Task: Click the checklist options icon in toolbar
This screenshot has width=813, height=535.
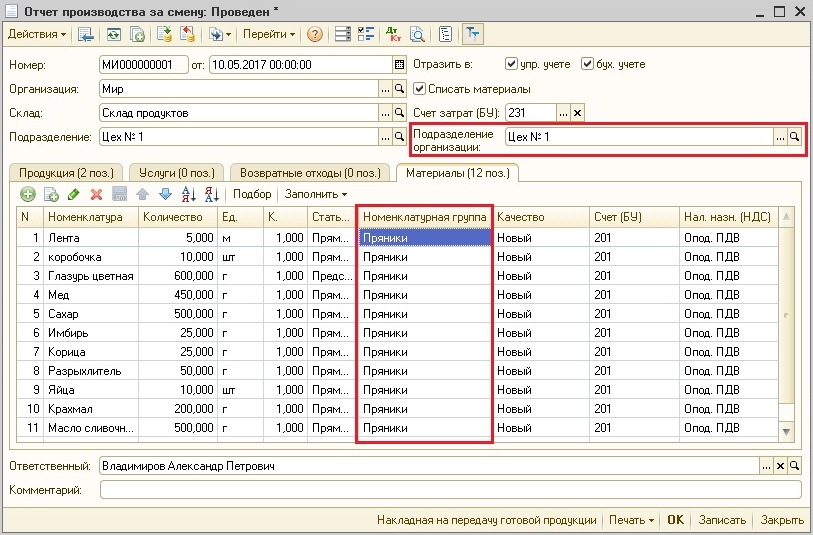Action: click(366, 34)
